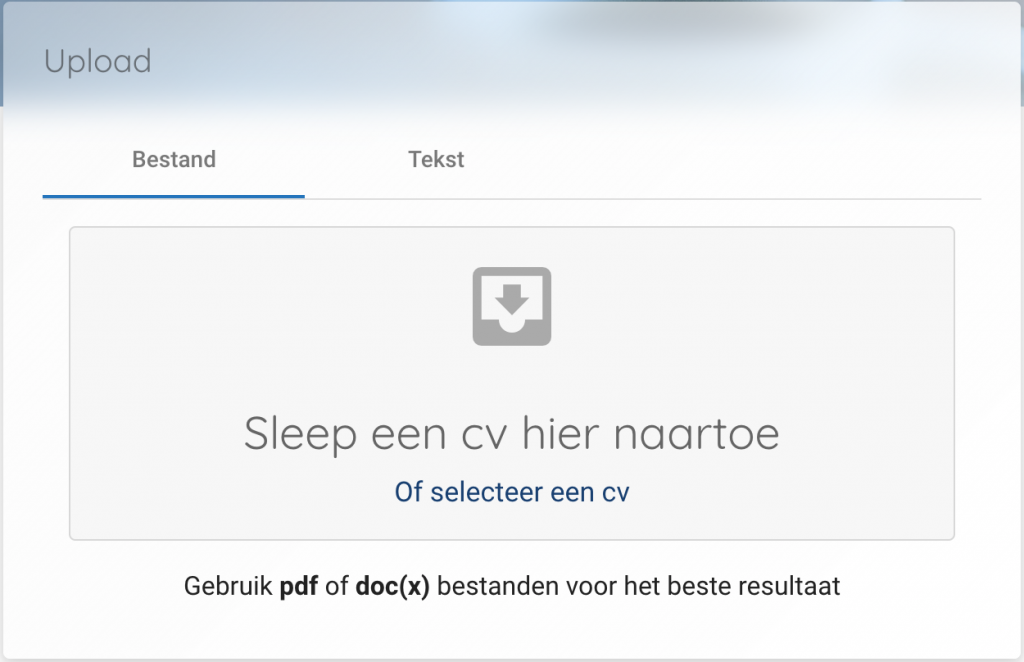Select the Bestand tab
This screenshot has width=1024, height=662.
tap(174, 159)
